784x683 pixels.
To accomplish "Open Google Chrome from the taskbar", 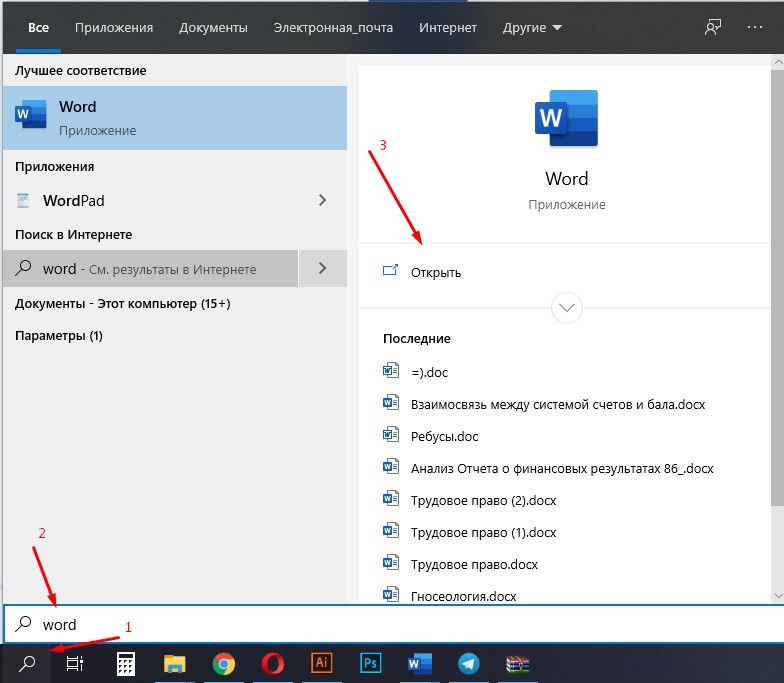I will click(224, 663).
